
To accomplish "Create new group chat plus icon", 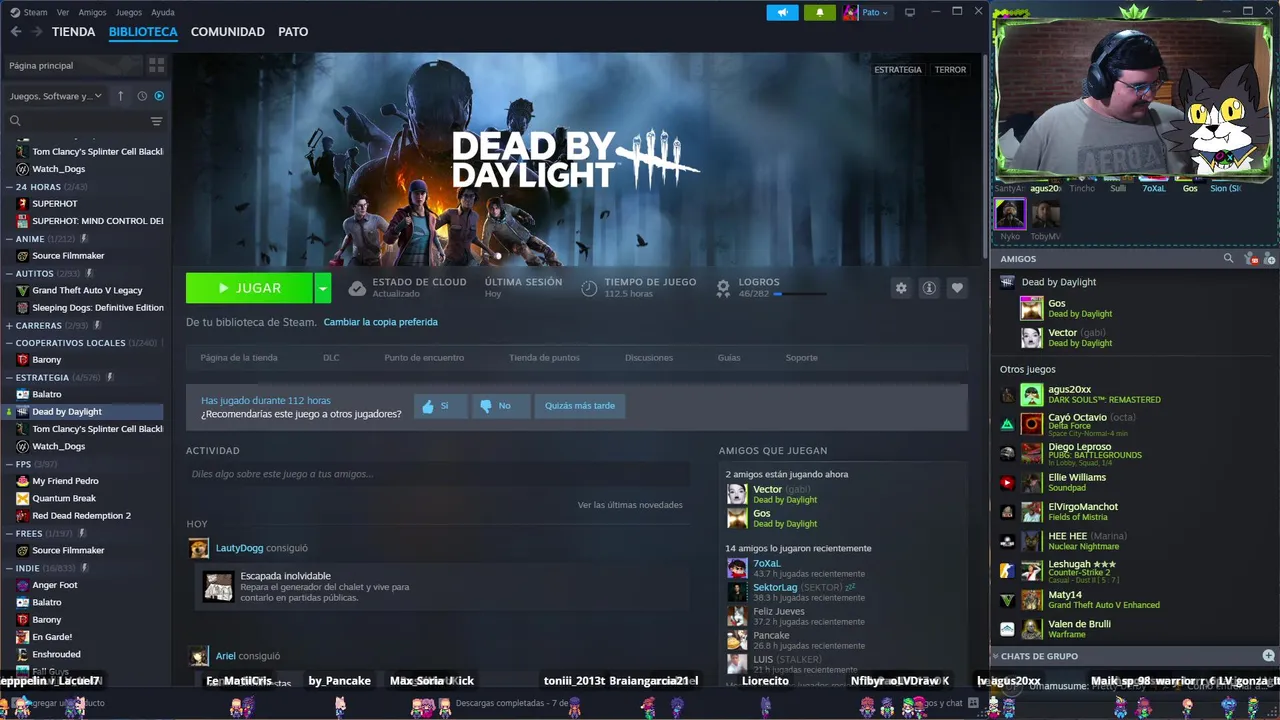I will click(1268, 656).
